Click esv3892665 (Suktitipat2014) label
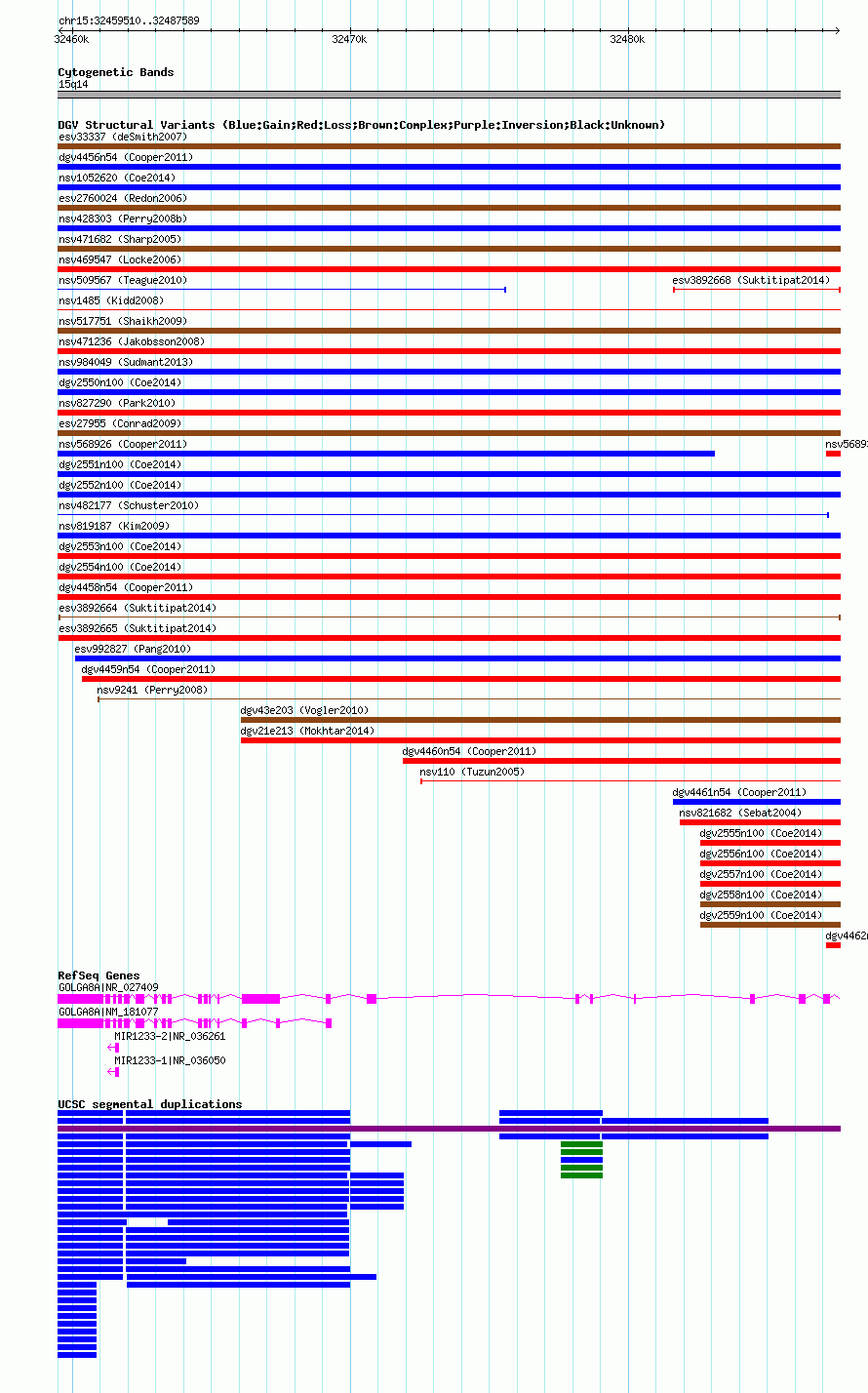This screenshot has height=1393, width=868. pyautogui.click(x=138, y=628)
